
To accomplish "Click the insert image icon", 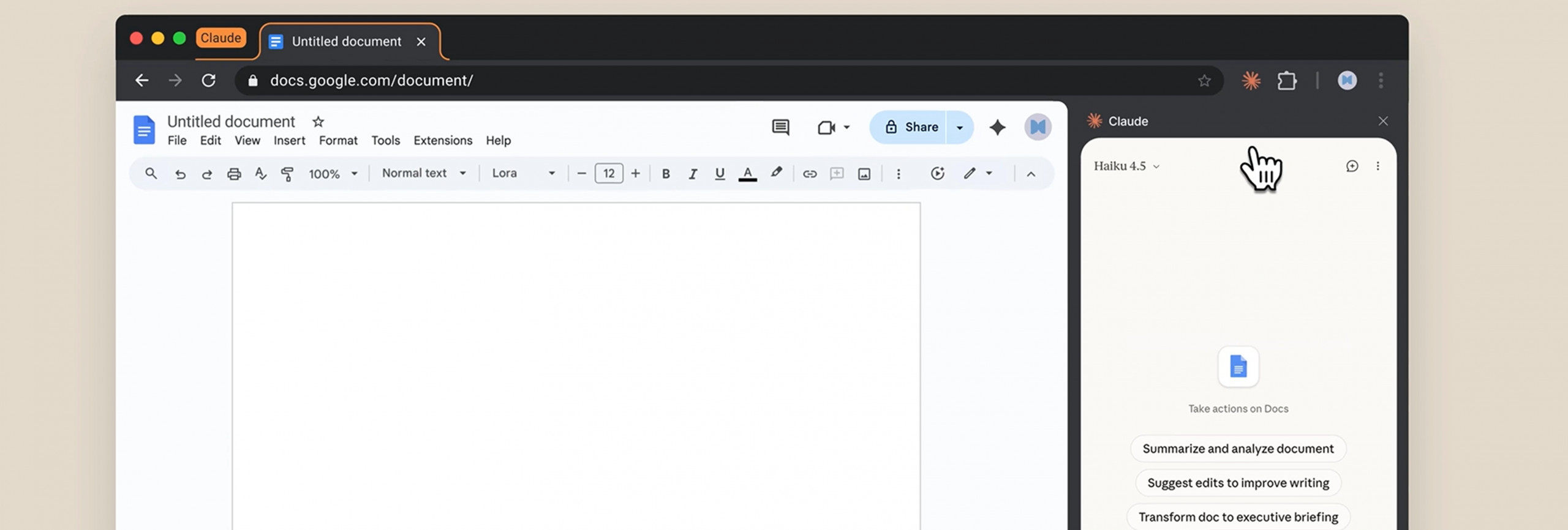I will 864,174.
